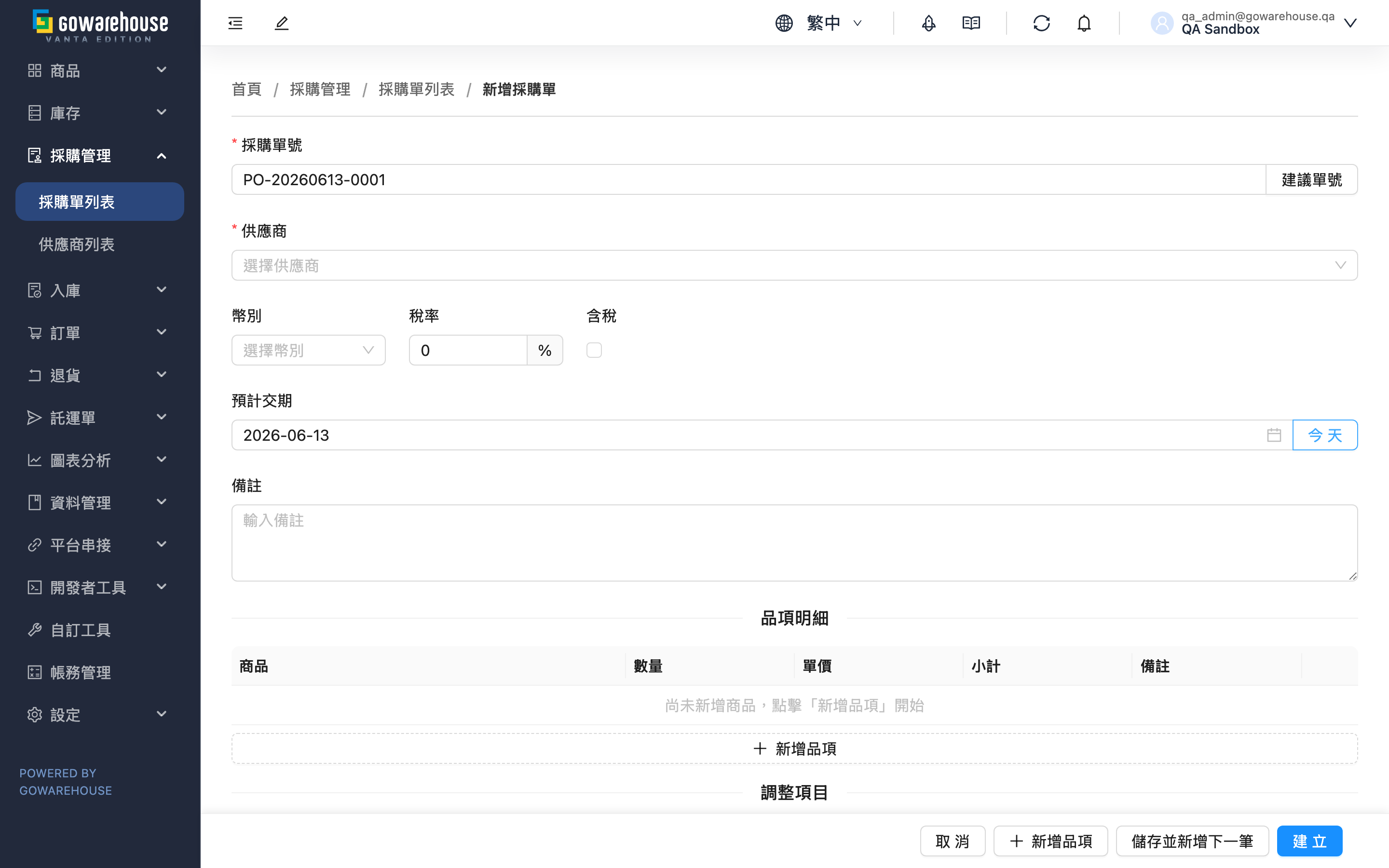Image resolution: width=1389 pixels, height=868 pixels.
Task: Click the 資料管理 icon in sidebar
Action: 34,502
